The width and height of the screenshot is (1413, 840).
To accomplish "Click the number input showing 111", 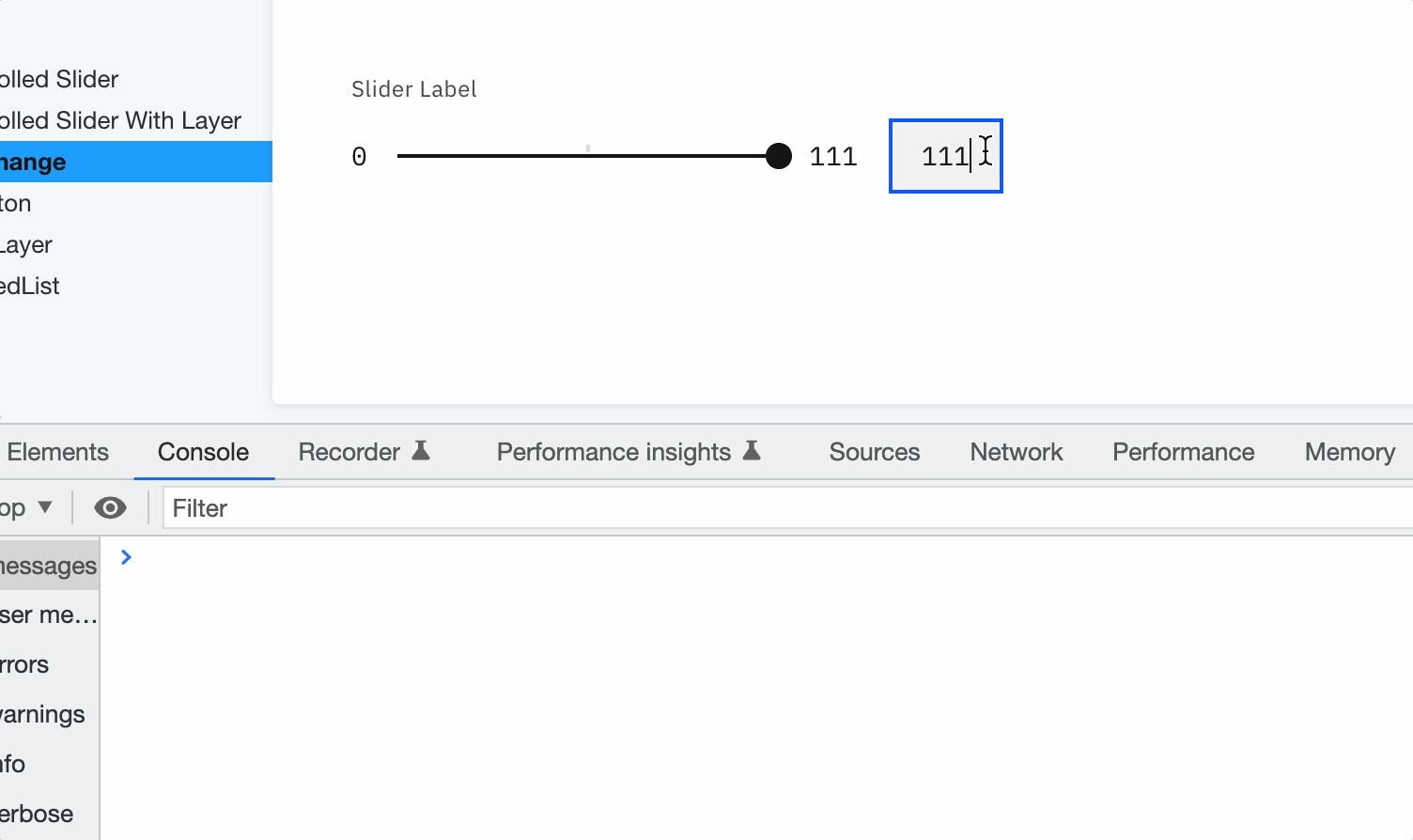I will coord(945,156).
